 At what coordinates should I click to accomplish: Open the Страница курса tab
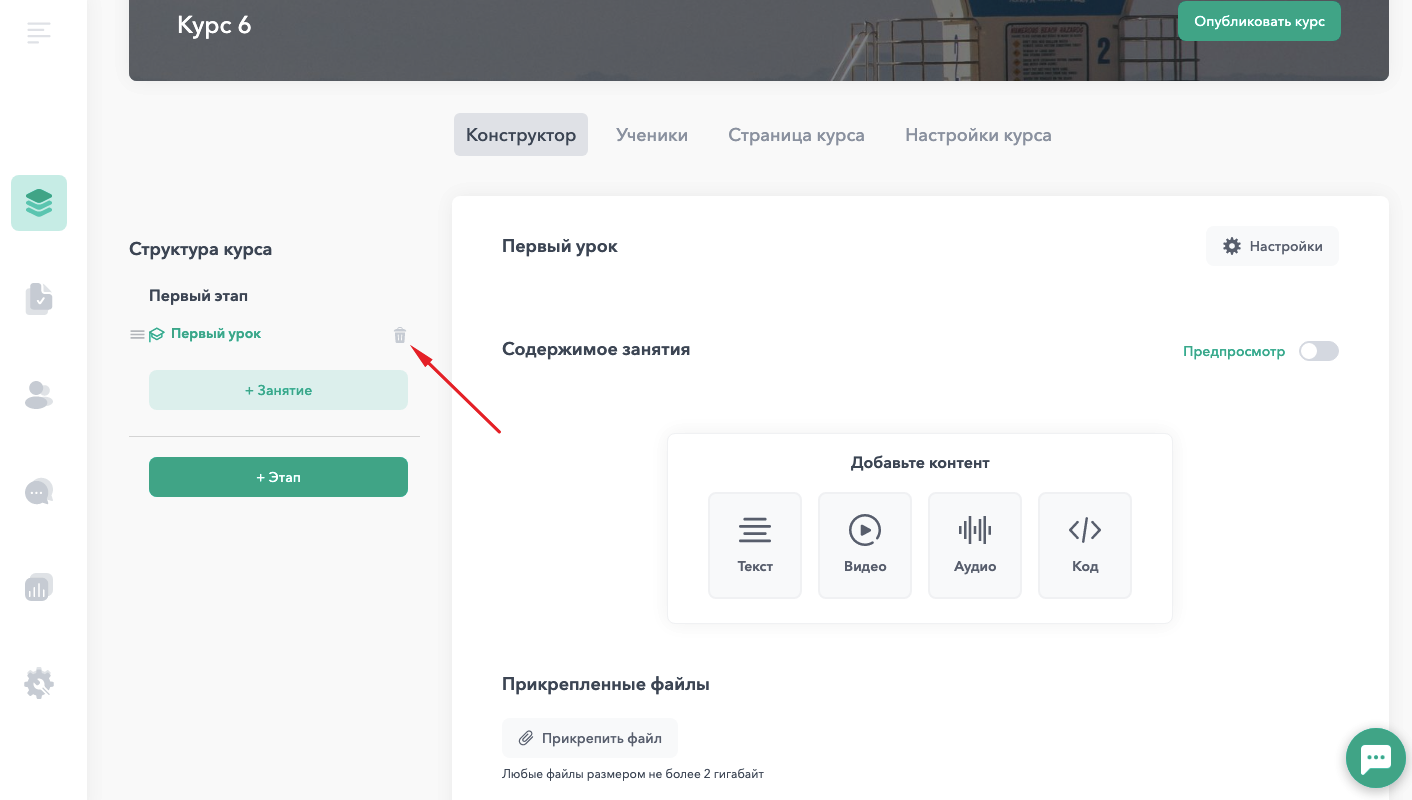coord(796,135)
